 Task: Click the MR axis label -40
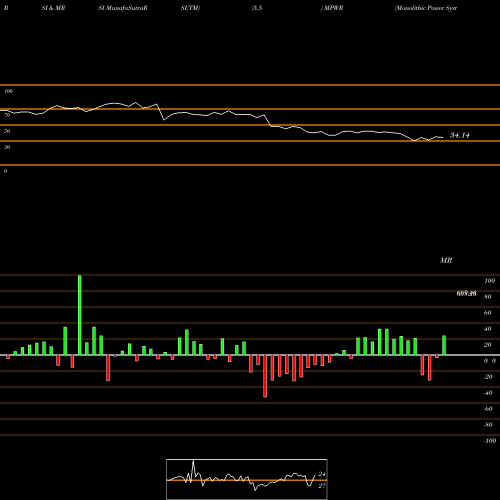[x=488, y=393]
